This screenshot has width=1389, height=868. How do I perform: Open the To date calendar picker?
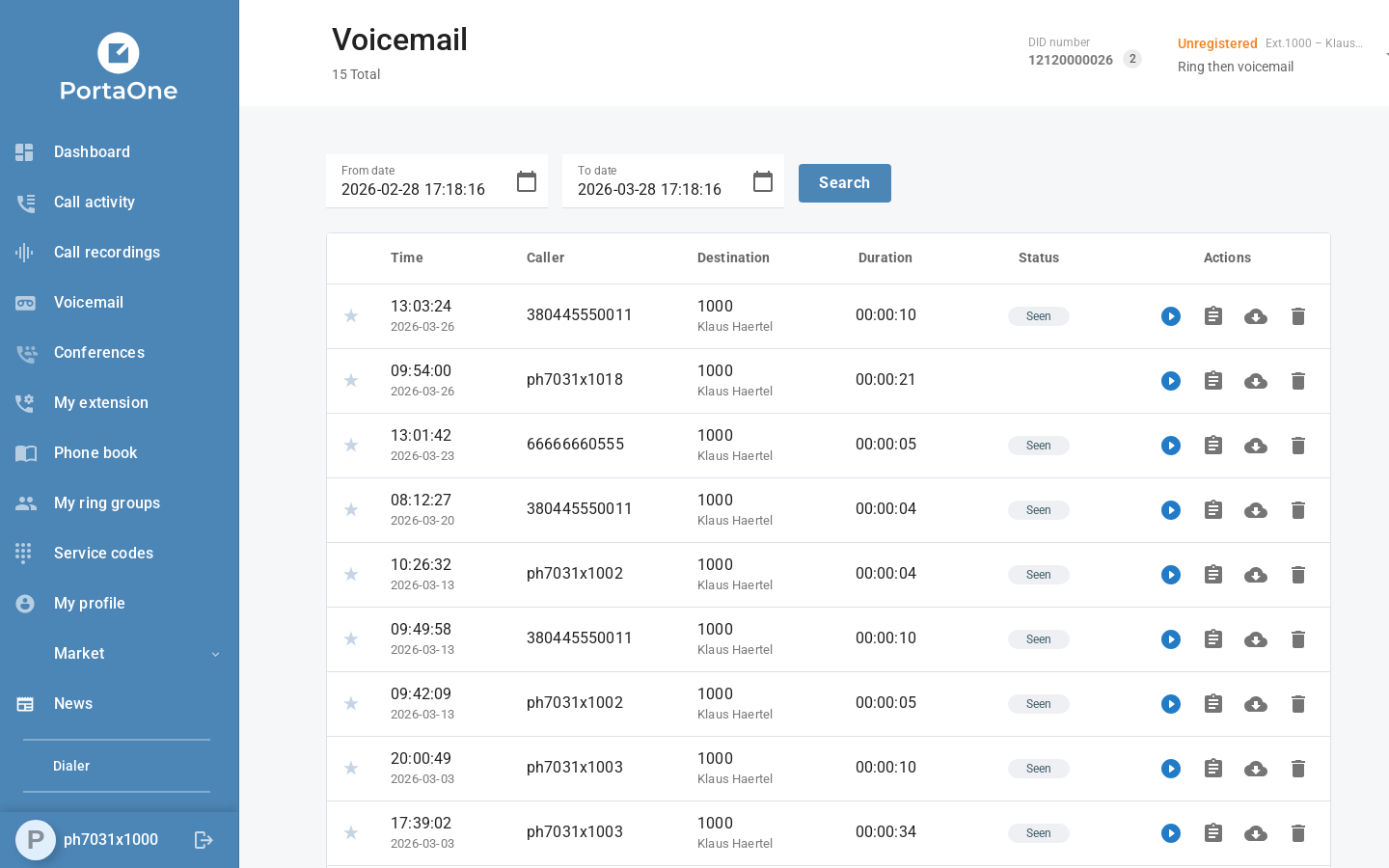763,181
